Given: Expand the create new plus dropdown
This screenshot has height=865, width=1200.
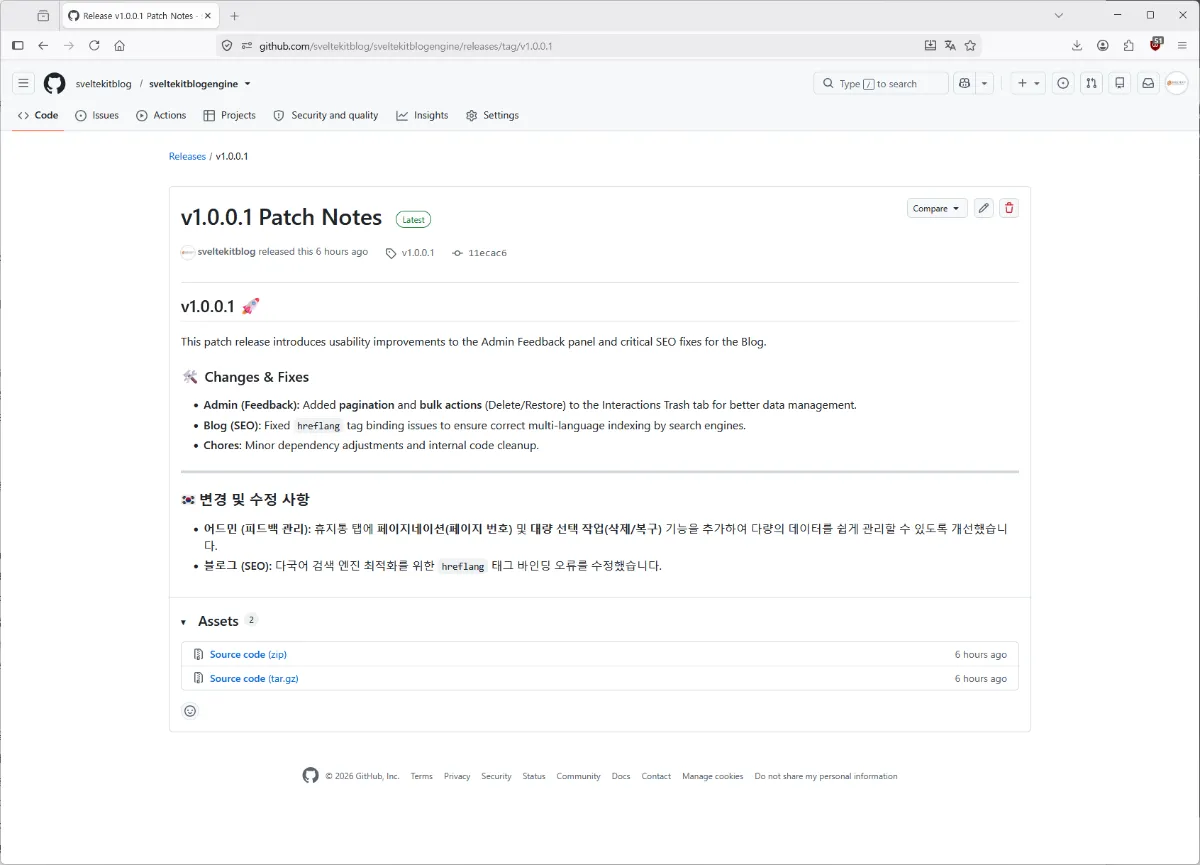Looking at the screenshot, I should coord(1028,84).
